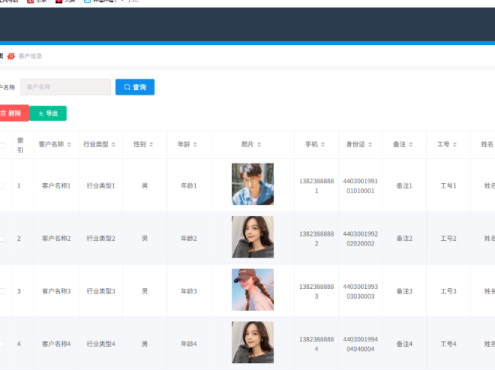495x370 pixels.
Task: Click the cell 年龄4
Action: [x=189, y=344]
